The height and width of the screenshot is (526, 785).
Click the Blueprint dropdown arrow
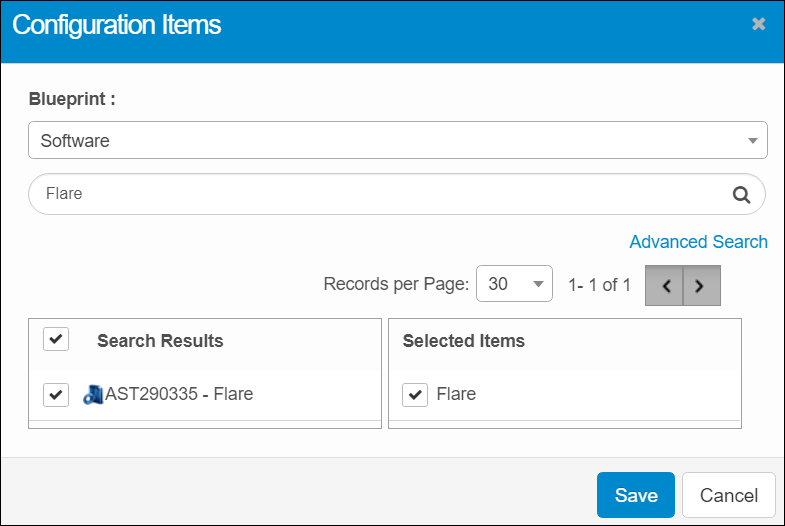coord(752,141)
